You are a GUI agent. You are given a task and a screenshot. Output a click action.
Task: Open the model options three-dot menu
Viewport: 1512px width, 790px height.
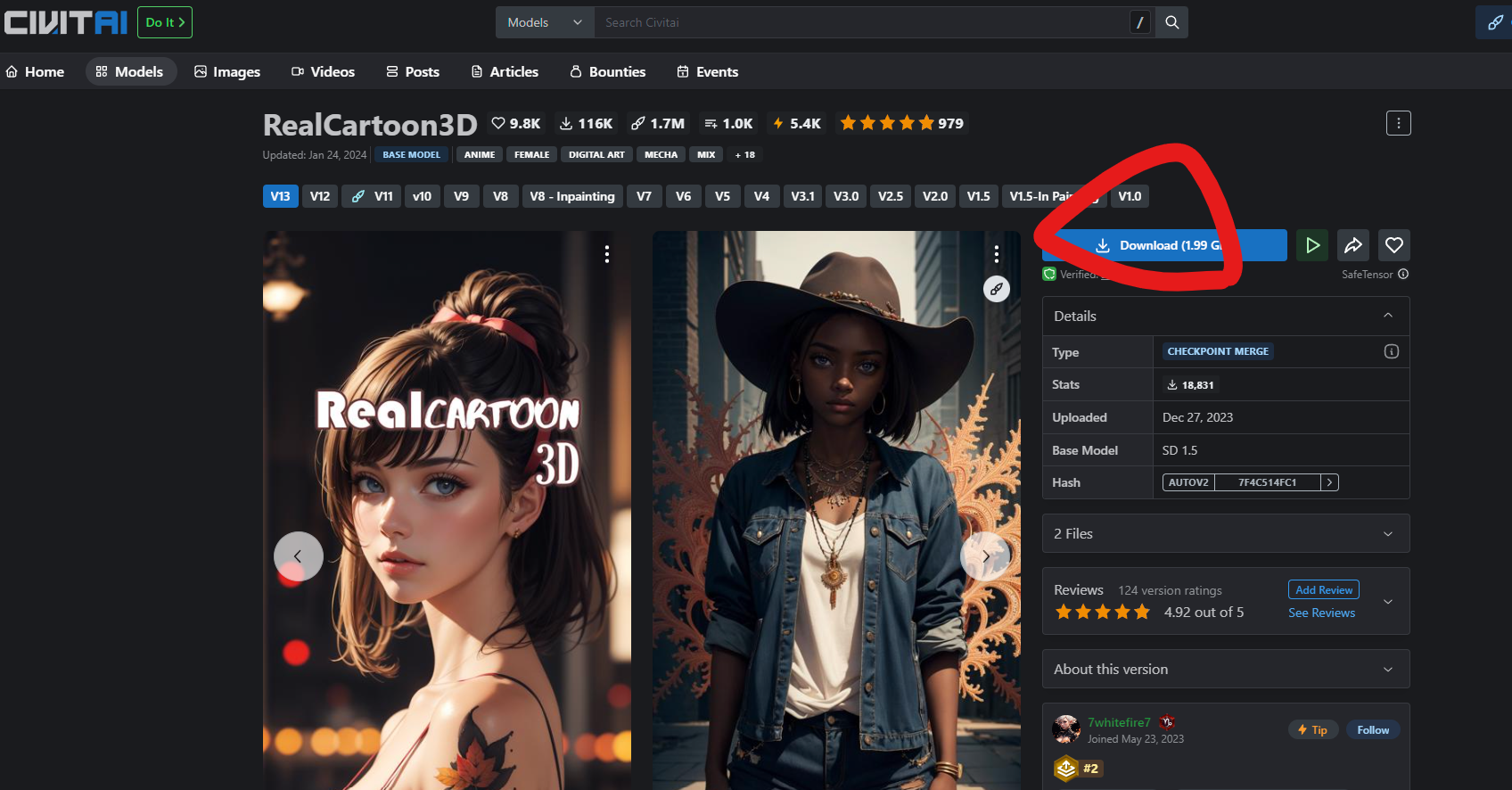(1398, 123)
